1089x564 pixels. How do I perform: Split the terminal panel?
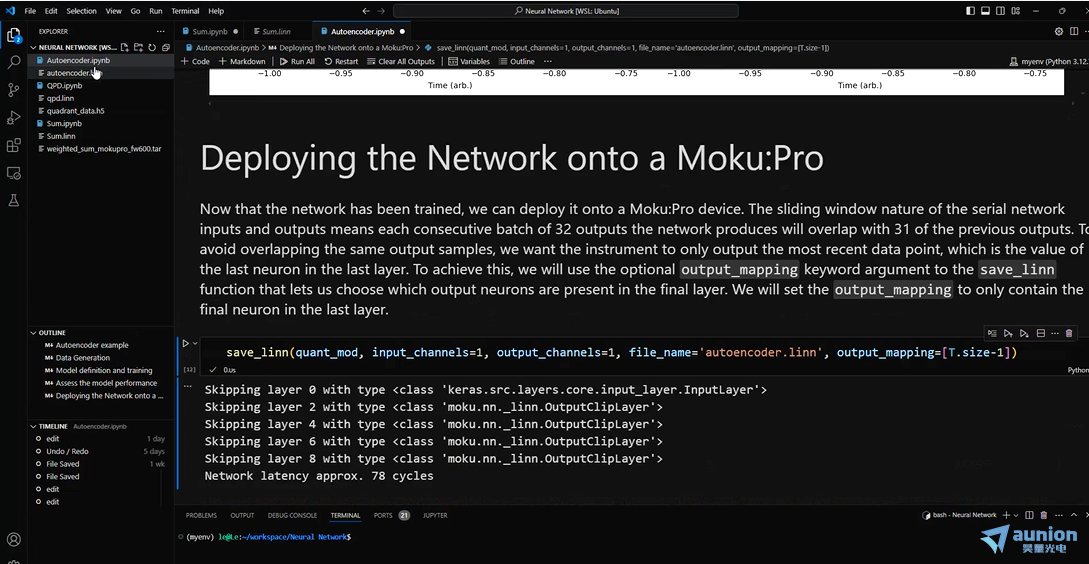[x=1029, y=515]
